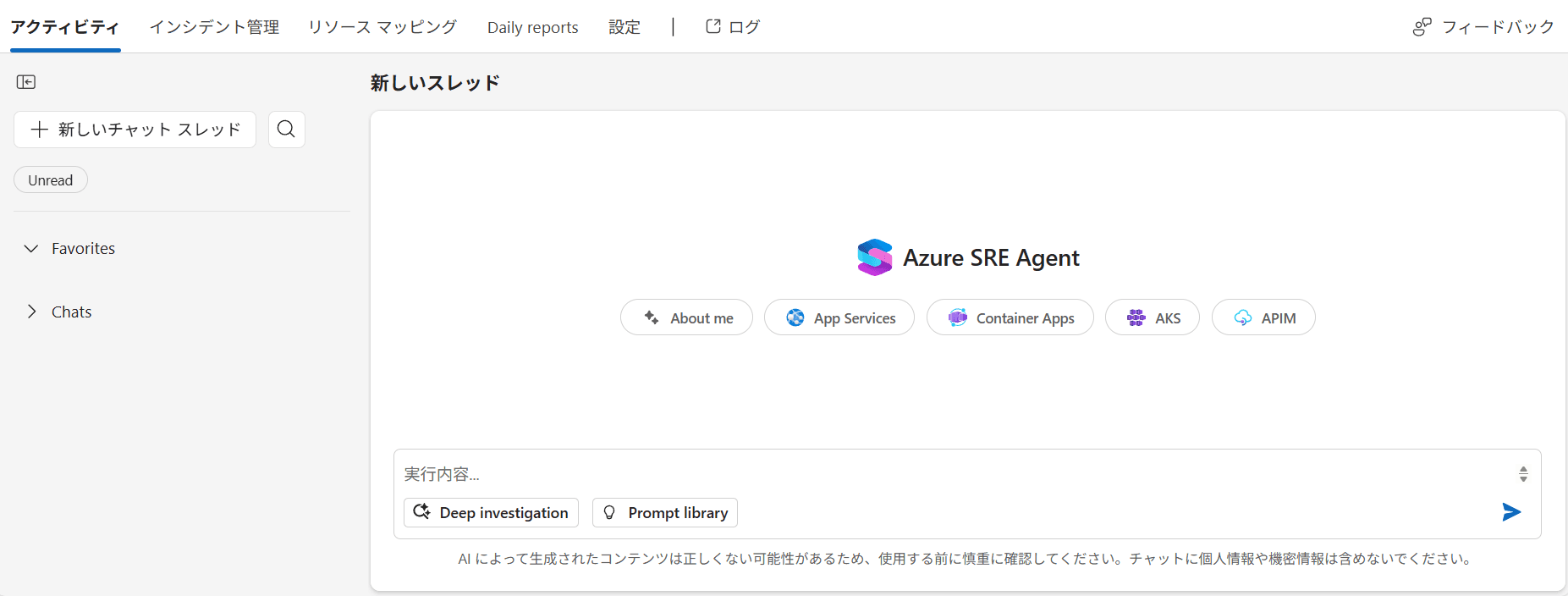Click the フィードバック button

[1483, 27]
